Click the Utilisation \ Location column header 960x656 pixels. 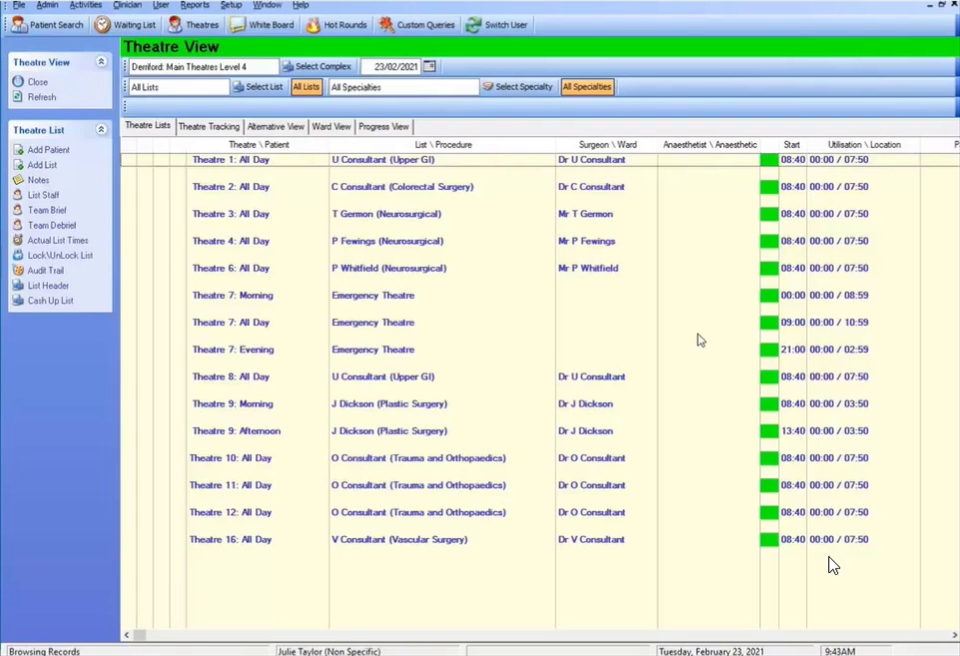pos(864,145)
